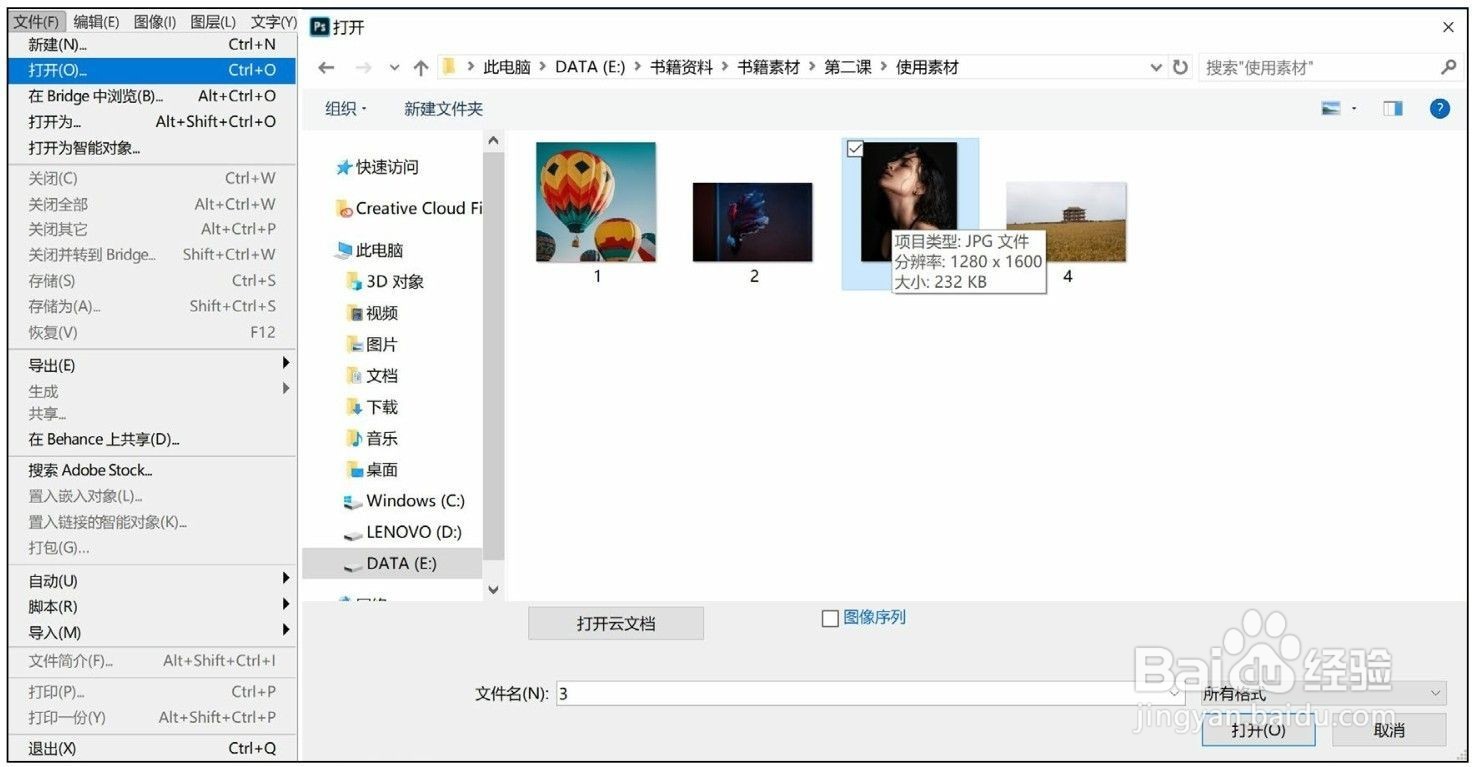1477x767 pixels.
Task: Click the sidebar scroll-down arrow
Action: pos(493,590)
